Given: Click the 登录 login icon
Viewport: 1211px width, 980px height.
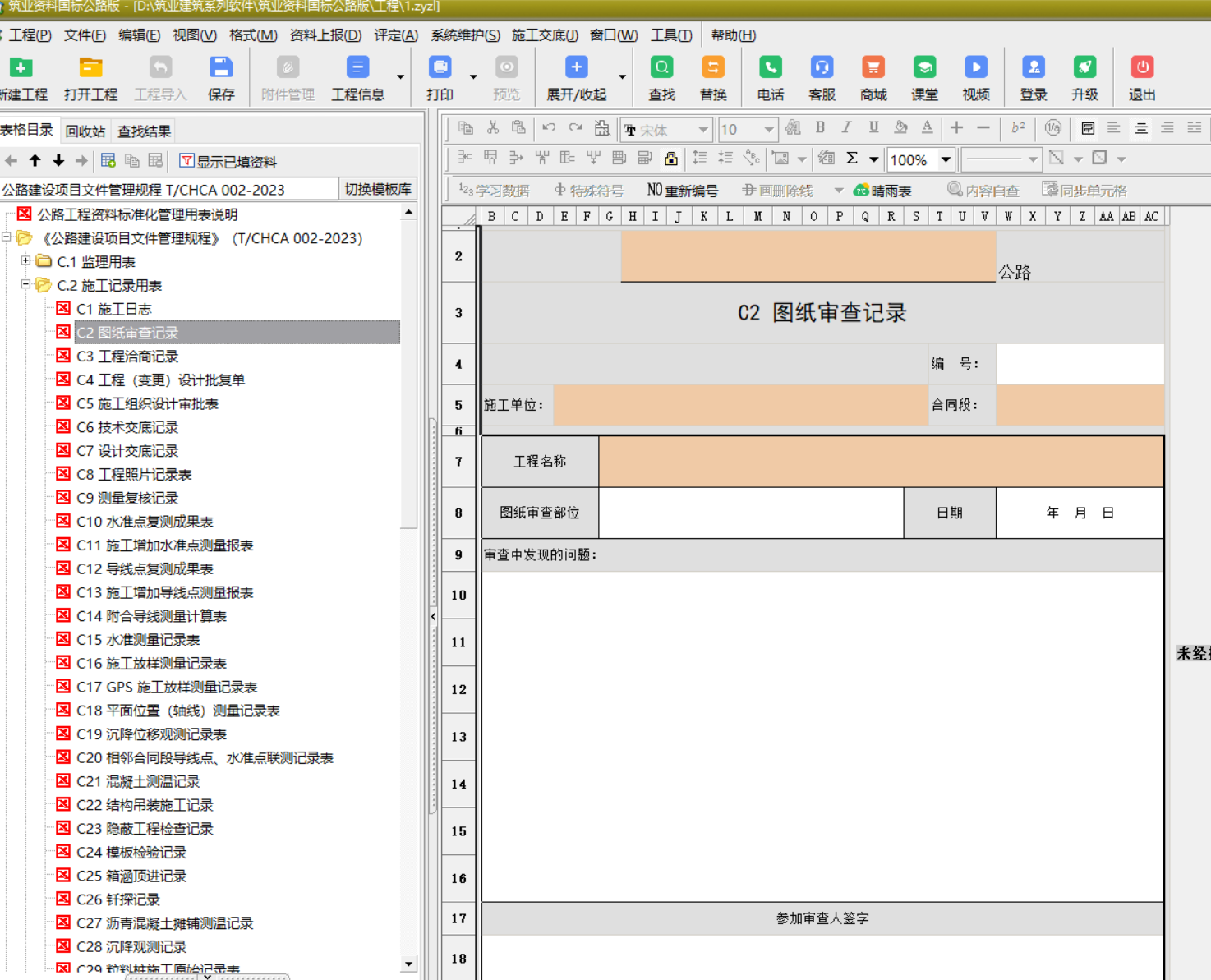Looking at the screenshot, I should pyautogui.click(x=1033, y=68).
